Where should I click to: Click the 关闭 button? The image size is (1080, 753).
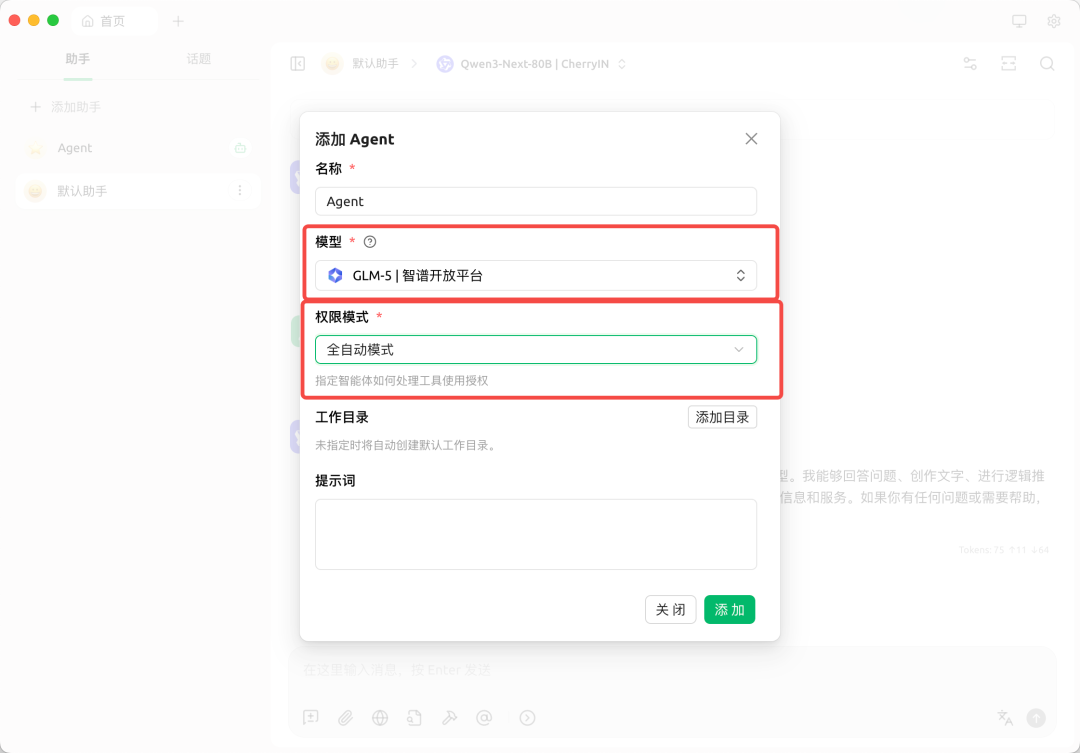(670, 610)
